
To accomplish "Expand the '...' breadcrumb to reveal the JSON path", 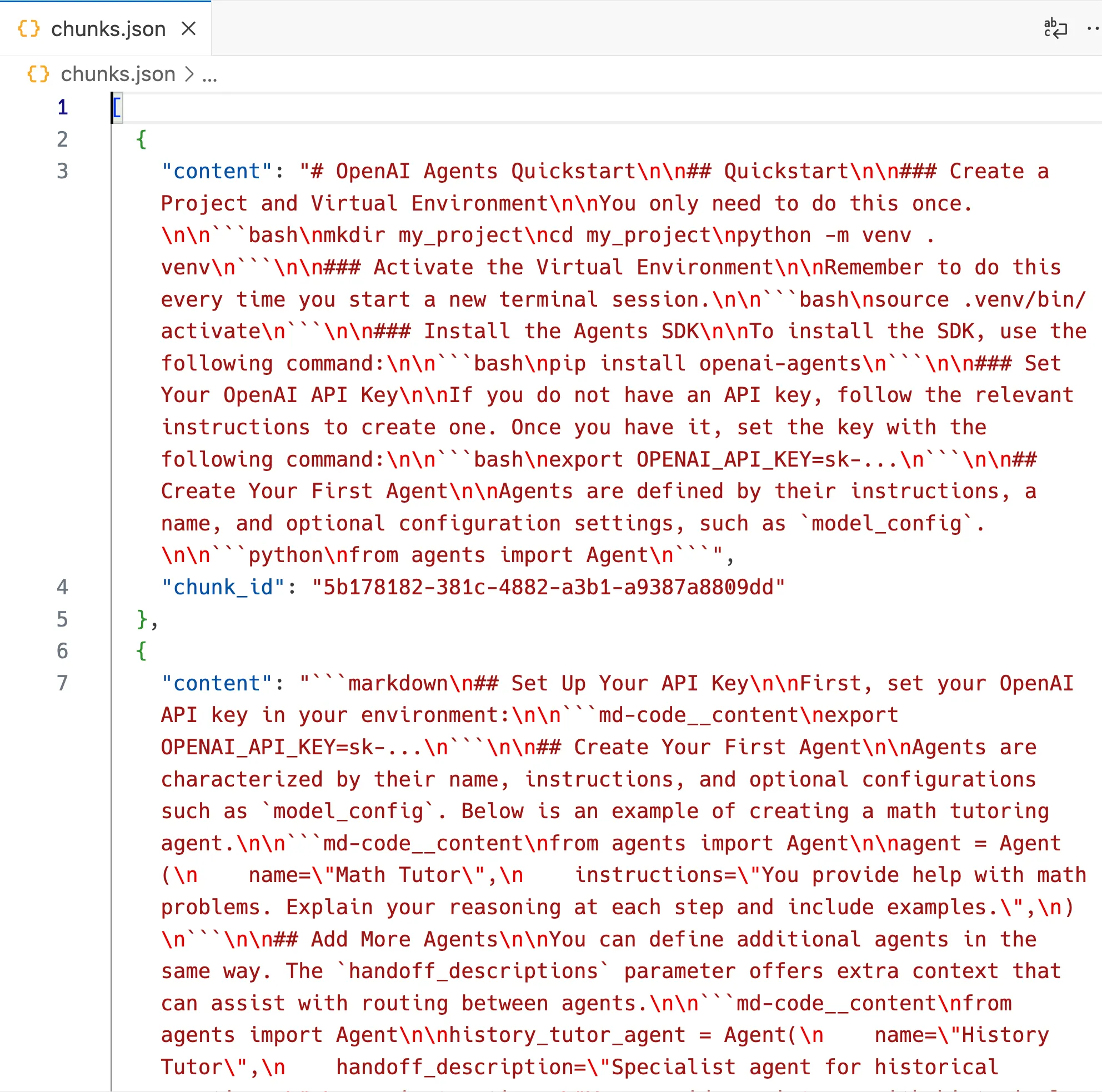I will (x=209, y=74).
